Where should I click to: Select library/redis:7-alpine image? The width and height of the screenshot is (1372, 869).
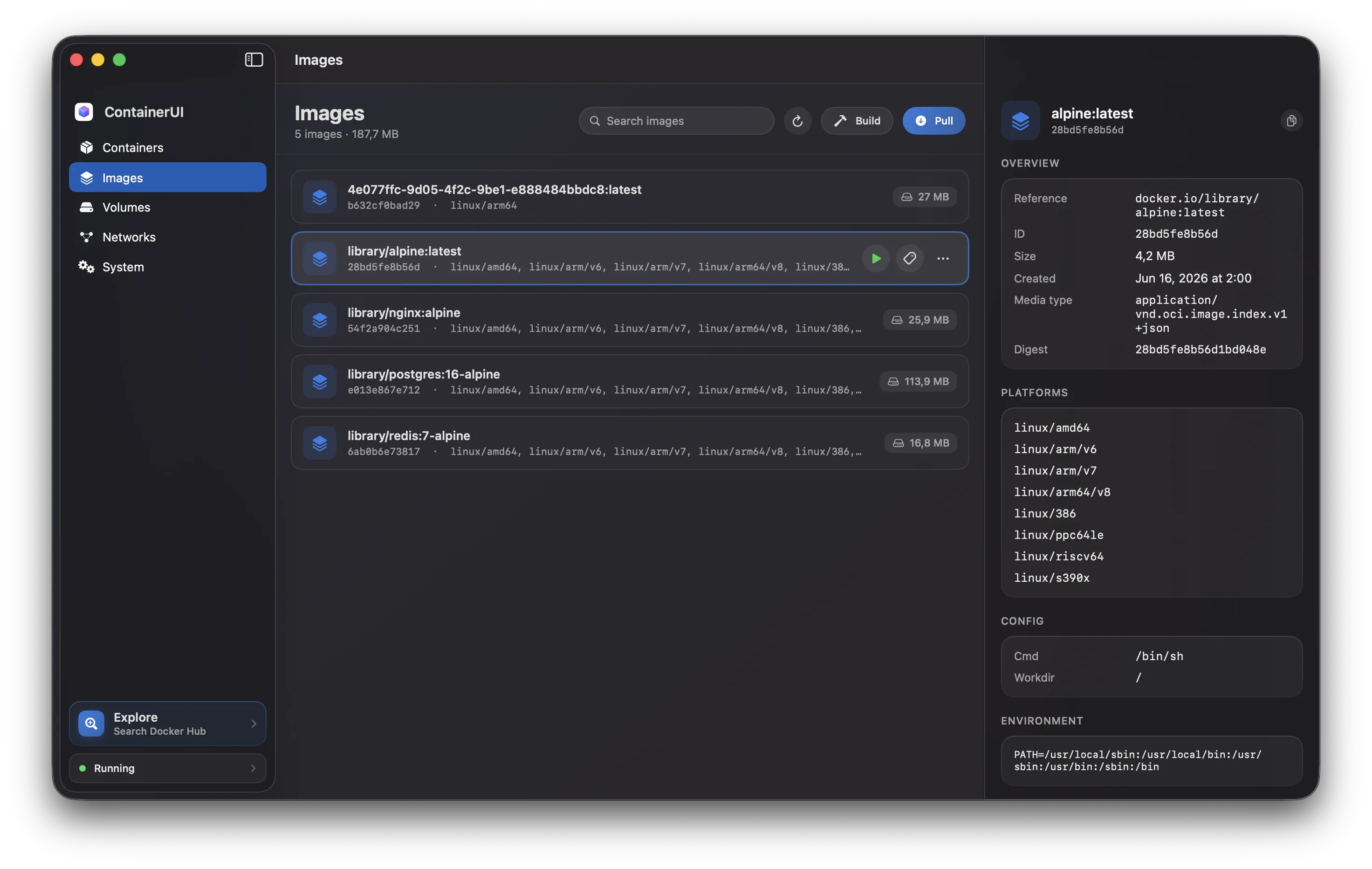click(630, 443)
